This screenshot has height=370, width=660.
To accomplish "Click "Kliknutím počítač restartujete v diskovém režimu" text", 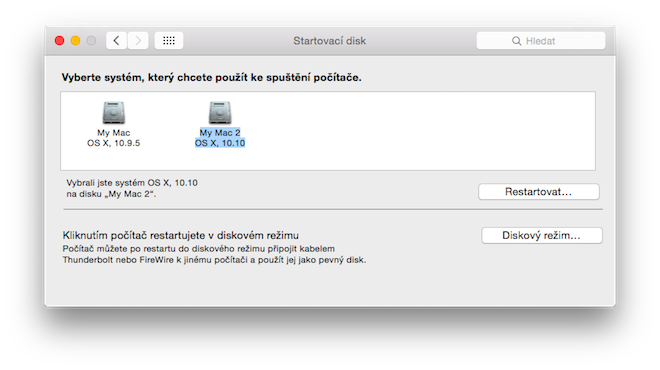I will click(181, 235).
